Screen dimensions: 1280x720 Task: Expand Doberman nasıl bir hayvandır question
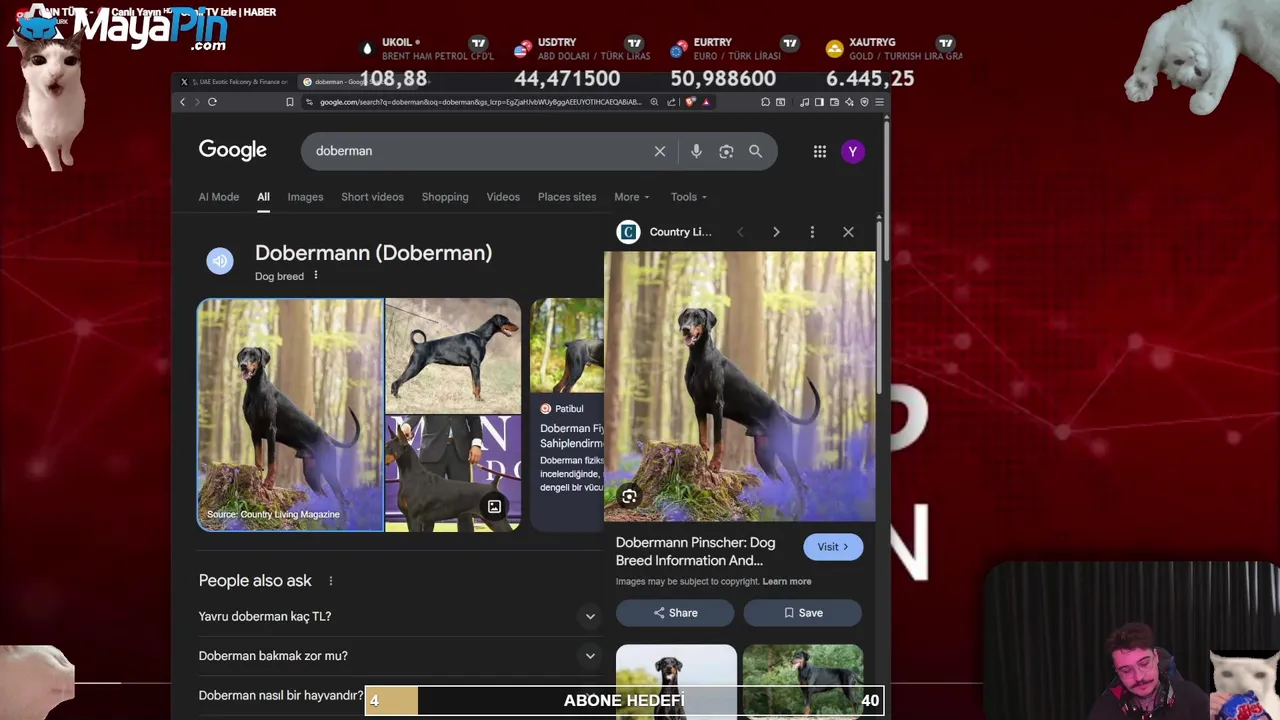tap(281, 695)
